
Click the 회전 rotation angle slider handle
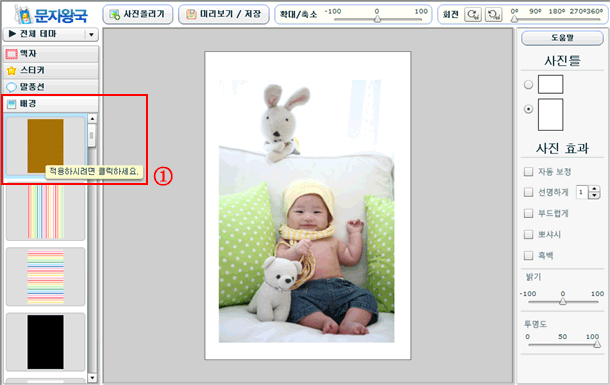[x=514, y=19]
